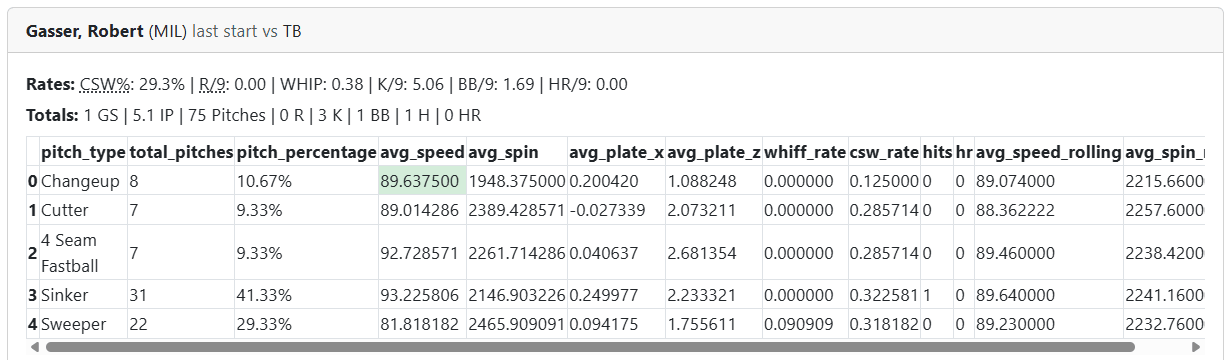Click the Sweeper pitch type cell

pyautogui.click(x=83, y=324)
